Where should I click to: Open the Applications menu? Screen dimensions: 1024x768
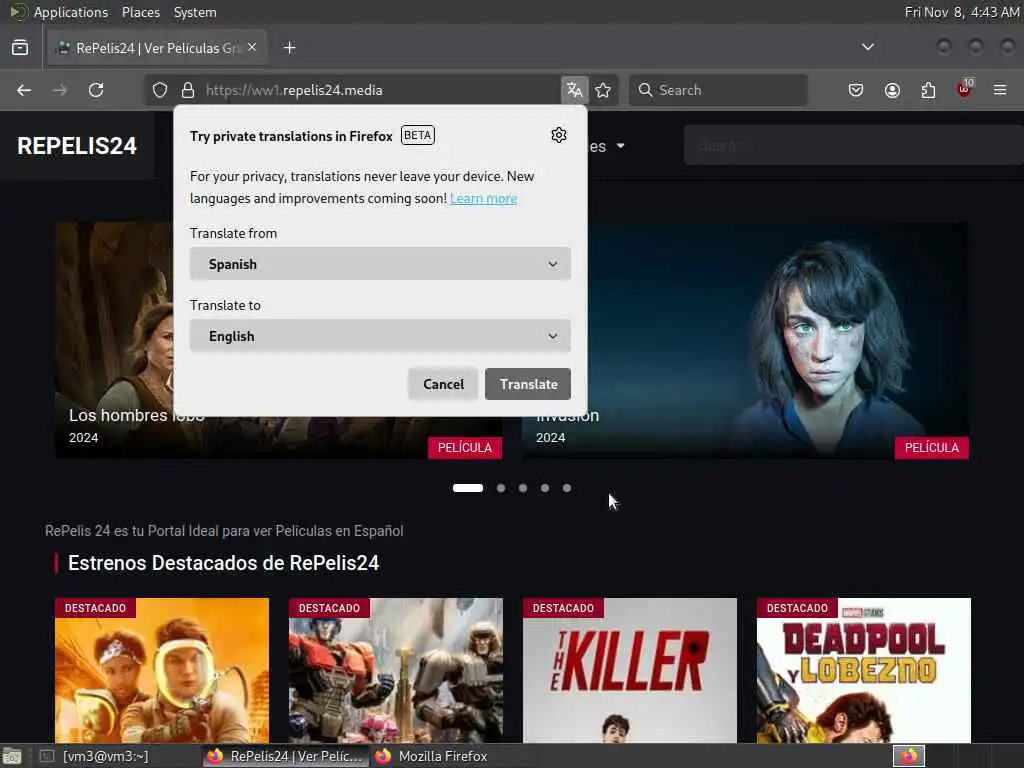click(71, 12)
